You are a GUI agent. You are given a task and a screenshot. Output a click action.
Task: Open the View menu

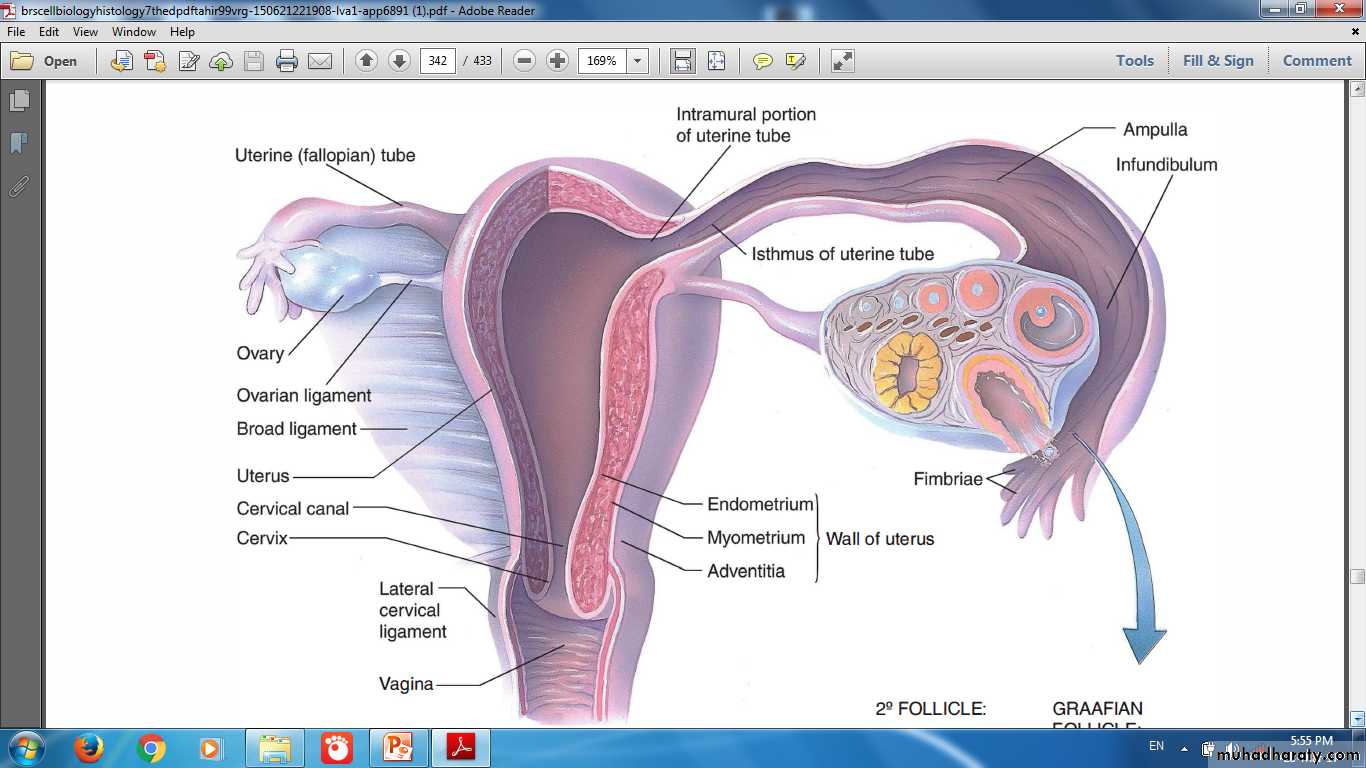(x=85, y=32)
